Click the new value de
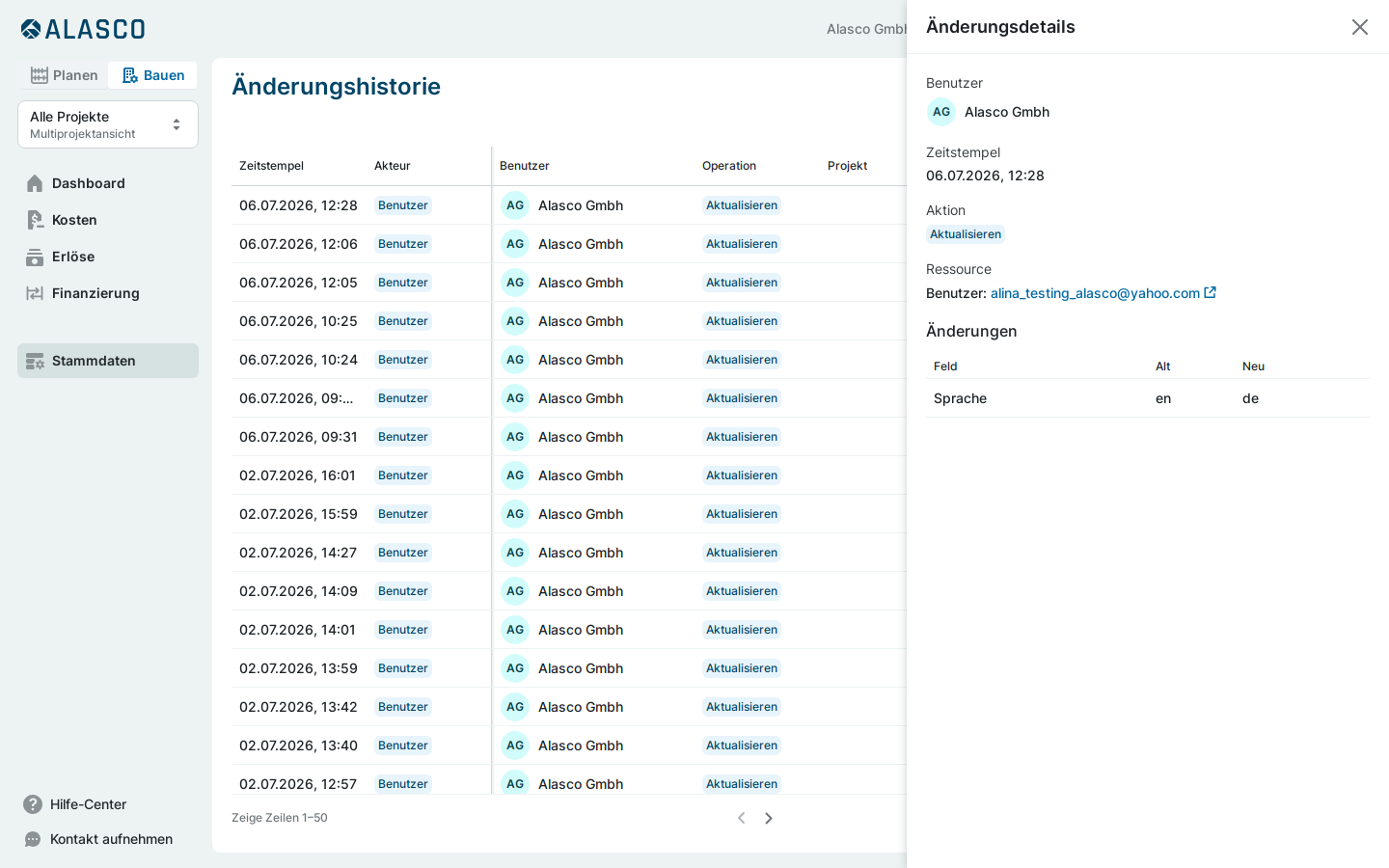Viewport: 1389px width, 868px height. [x=1250, y=398]
